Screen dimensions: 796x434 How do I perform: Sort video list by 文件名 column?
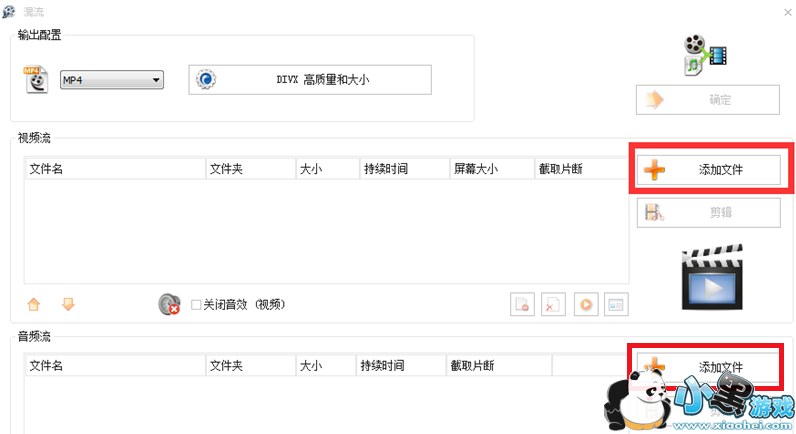tap(115, 169)
